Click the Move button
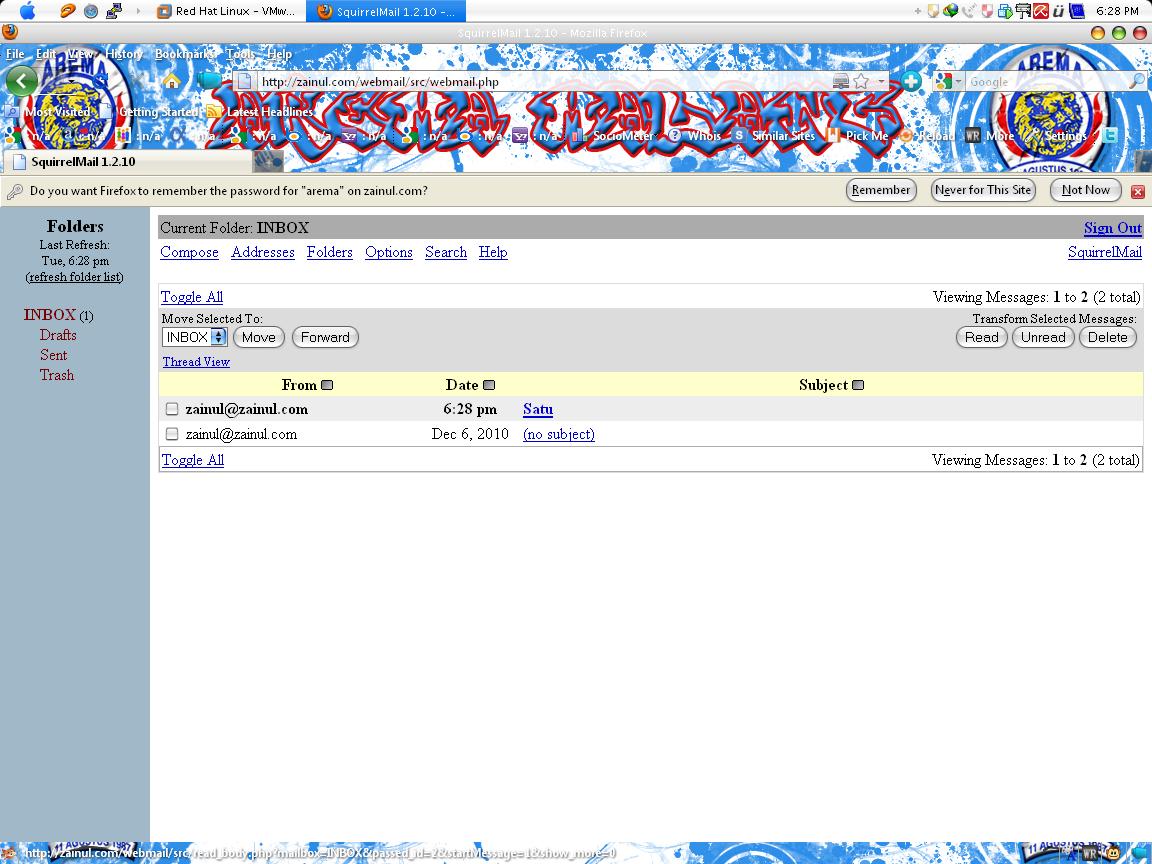 (x=259, y=337)
